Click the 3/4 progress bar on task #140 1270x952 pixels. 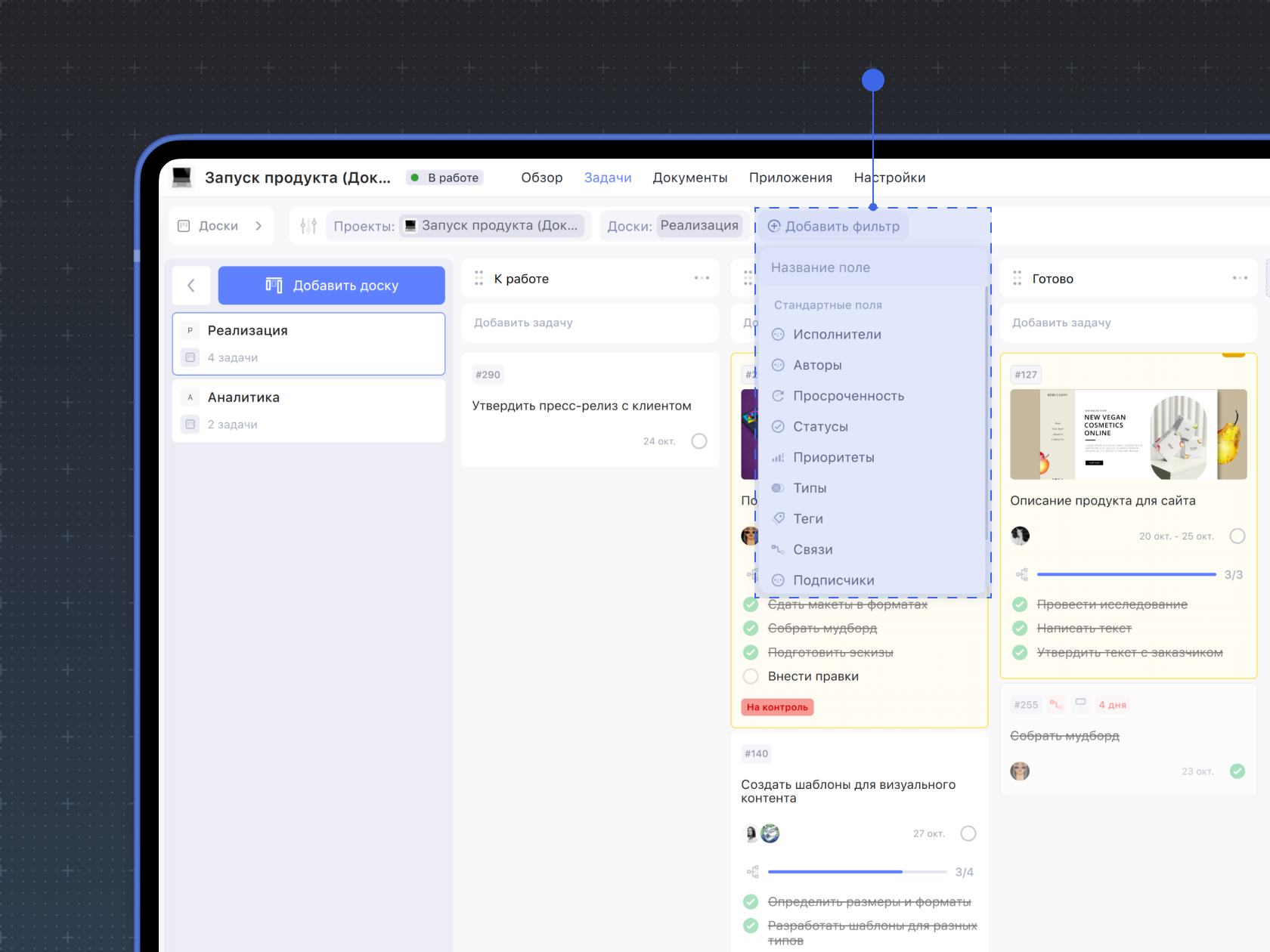pos(856,872)
